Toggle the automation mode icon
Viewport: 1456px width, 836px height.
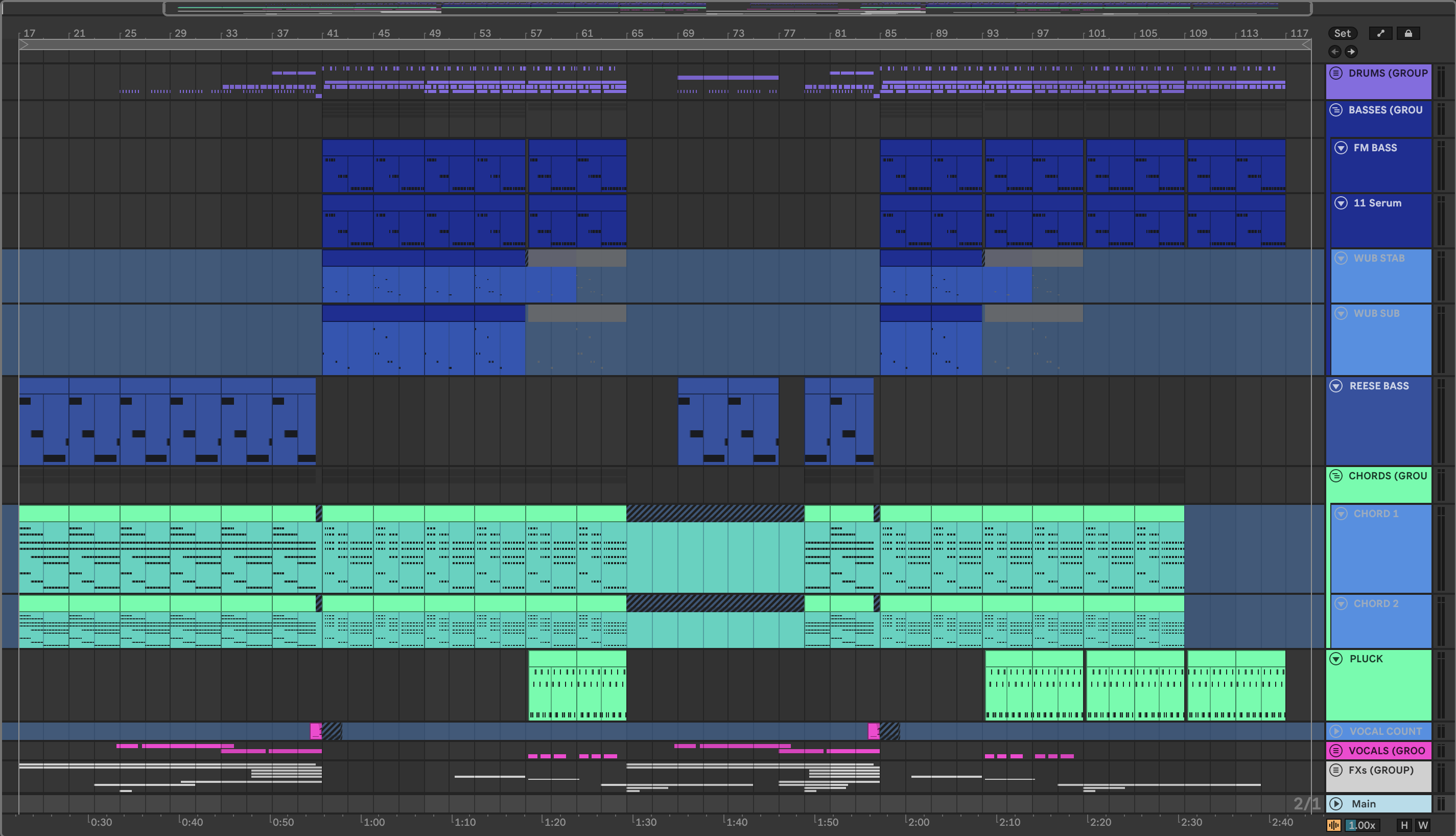point(1380,33)
